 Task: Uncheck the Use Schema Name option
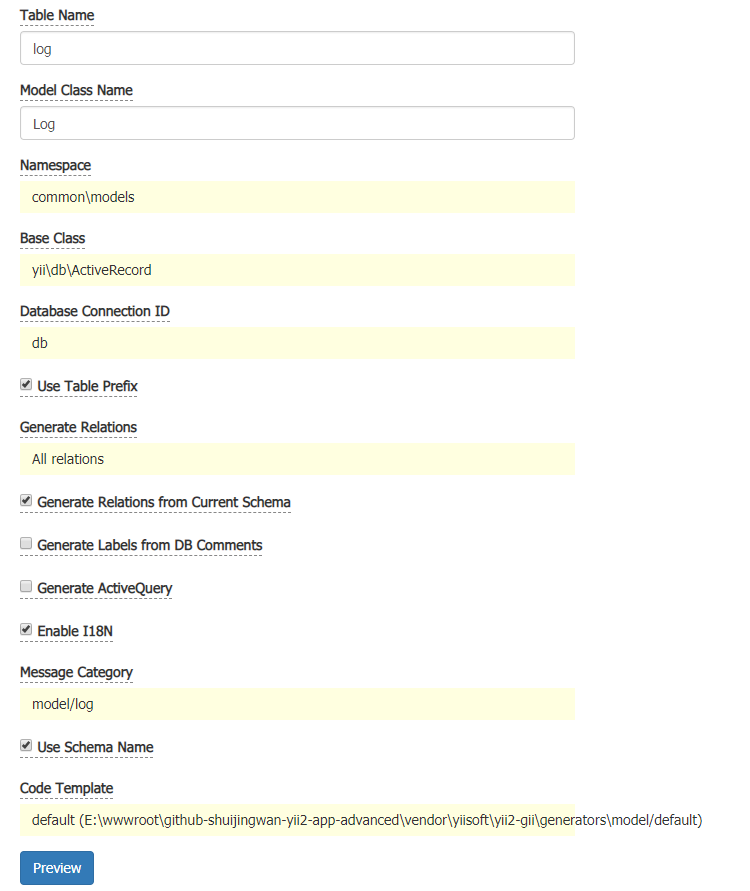[27, 746]
